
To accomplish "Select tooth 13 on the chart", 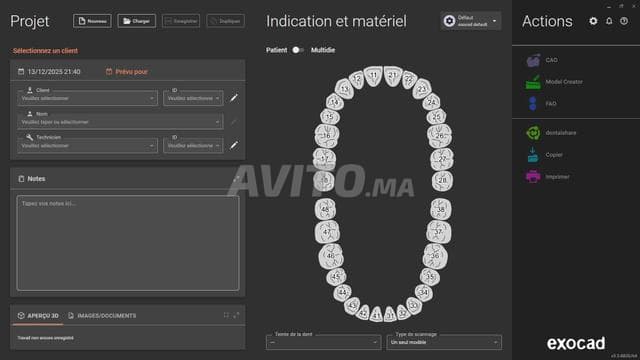I will (x=345, y=89).
